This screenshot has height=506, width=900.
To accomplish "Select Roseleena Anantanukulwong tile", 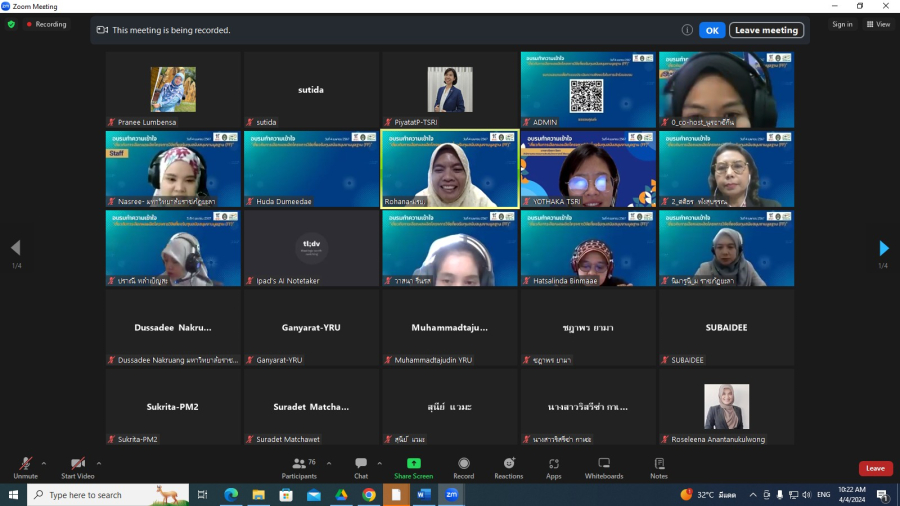I will pyautogui.click(x=726, y=406).
